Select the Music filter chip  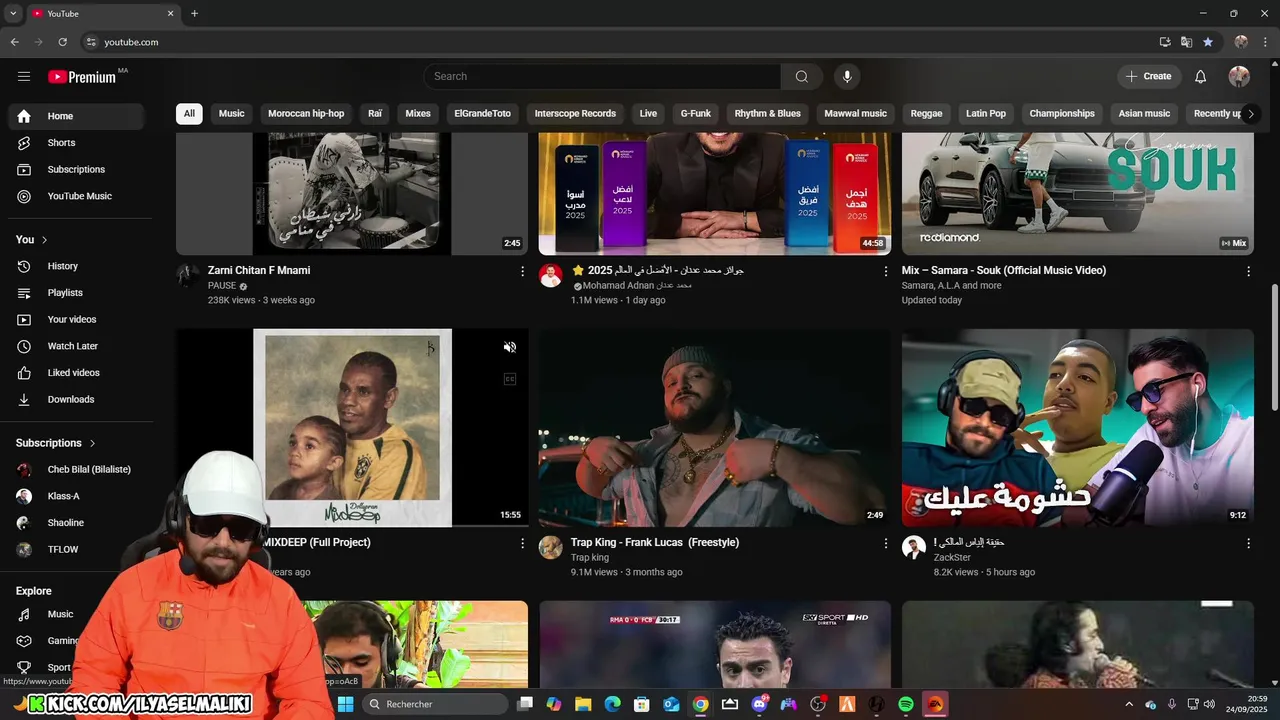pos(232,113)
